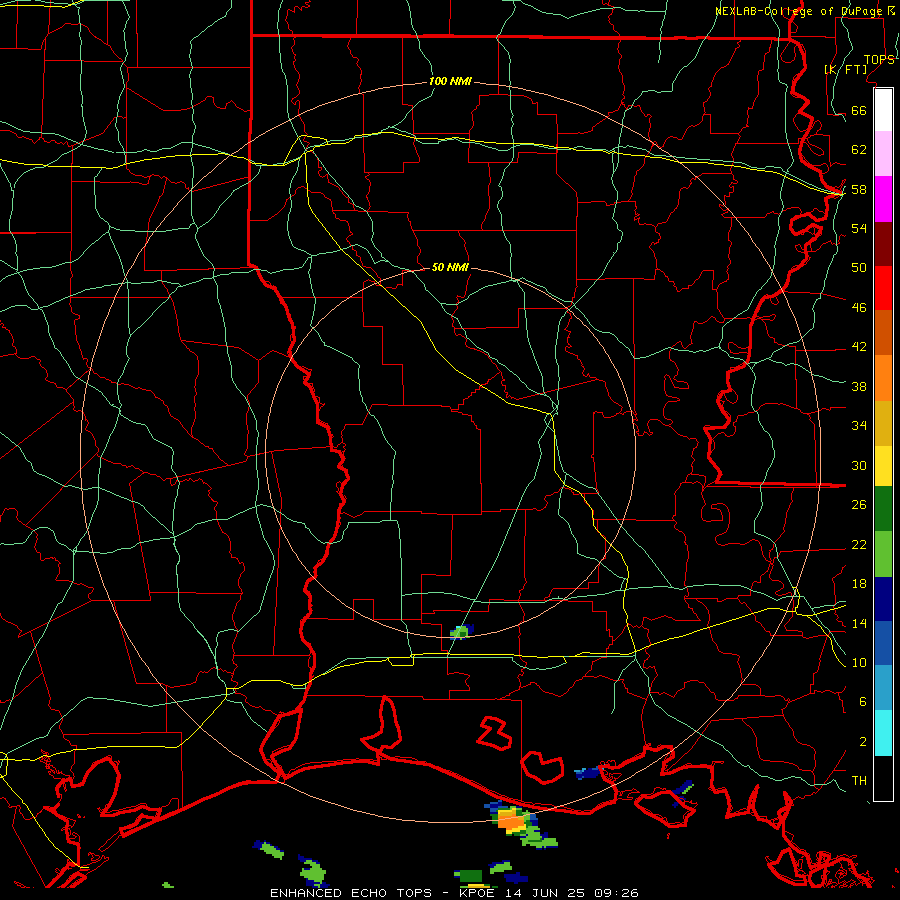Click the "22" scale label
The height and width of the screenshot is (900, 900).
pos(859,544)
